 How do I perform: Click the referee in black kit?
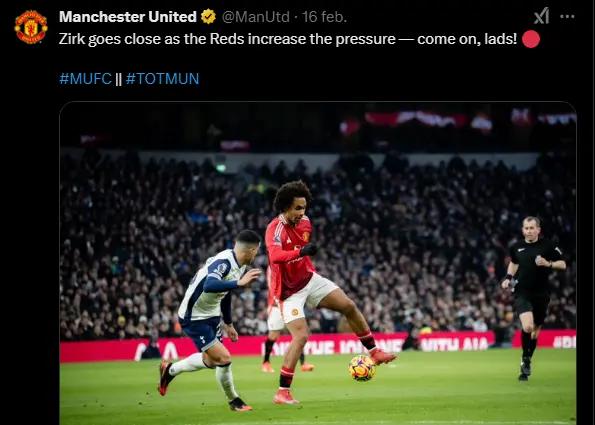click(x=533, y=298)
